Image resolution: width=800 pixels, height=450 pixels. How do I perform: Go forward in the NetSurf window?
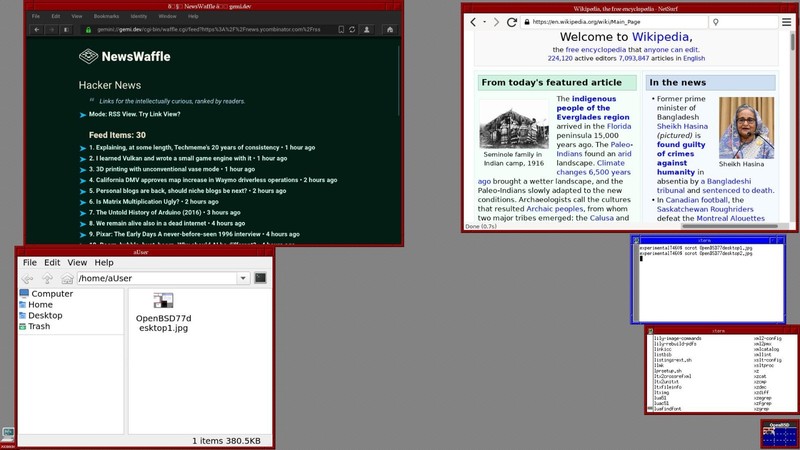(x=496, y=22)
